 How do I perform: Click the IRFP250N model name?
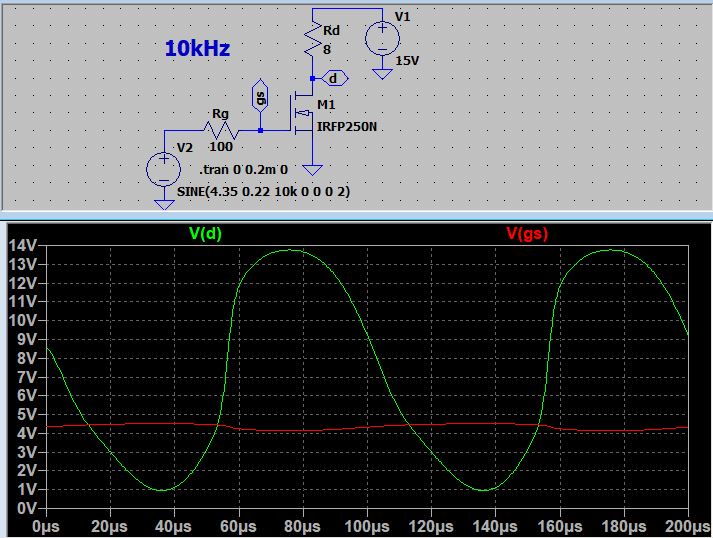(x=347, y=126)
